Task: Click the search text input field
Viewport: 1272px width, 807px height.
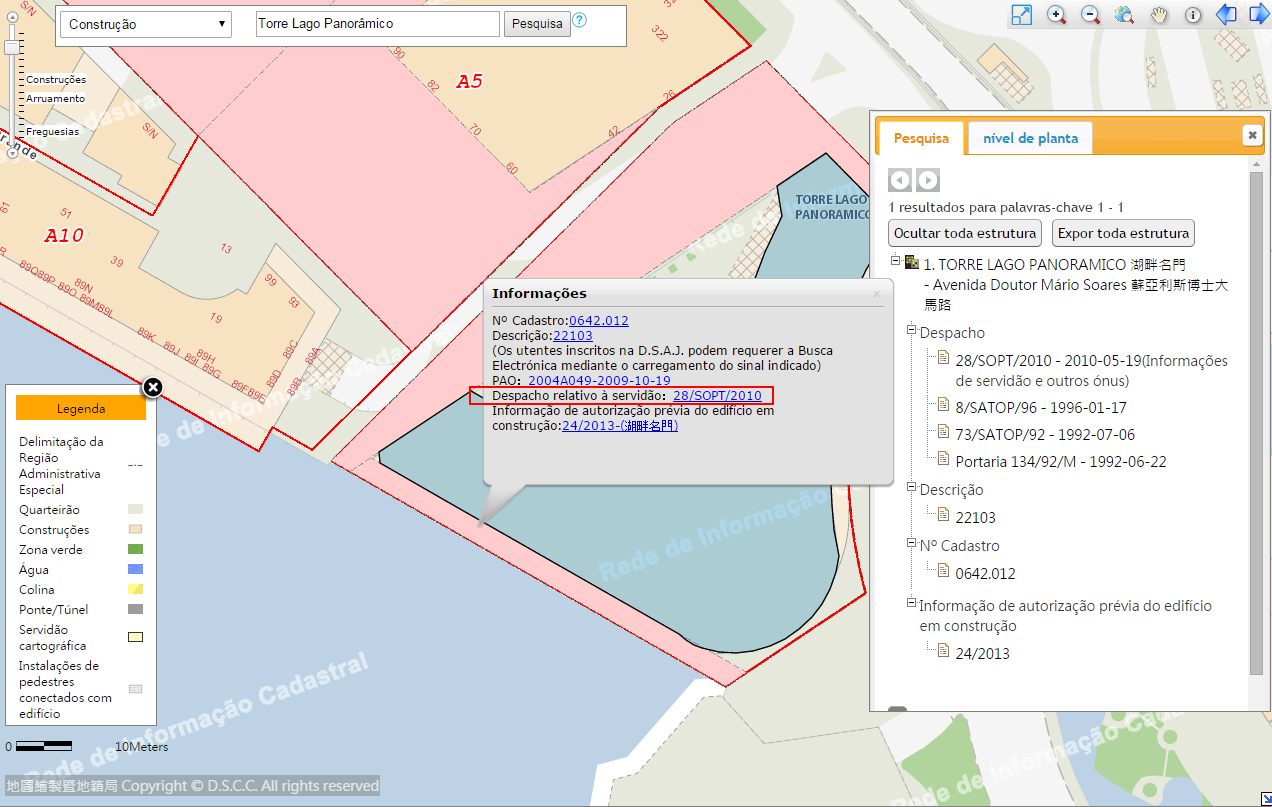Action: coord(377,24)
